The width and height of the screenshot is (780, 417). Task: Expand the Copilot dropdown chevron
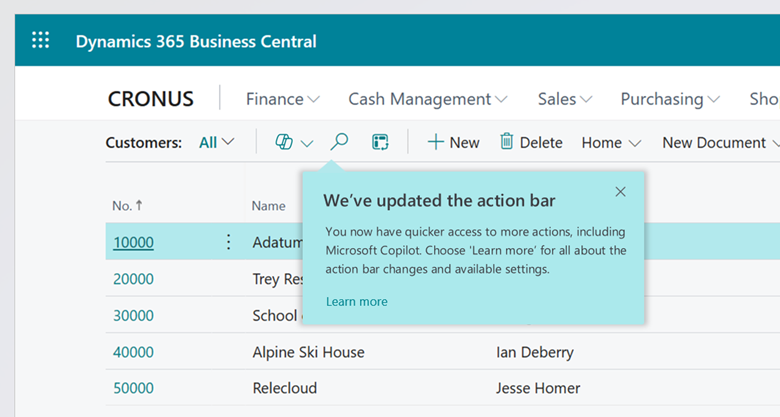[x=307, y=144]
